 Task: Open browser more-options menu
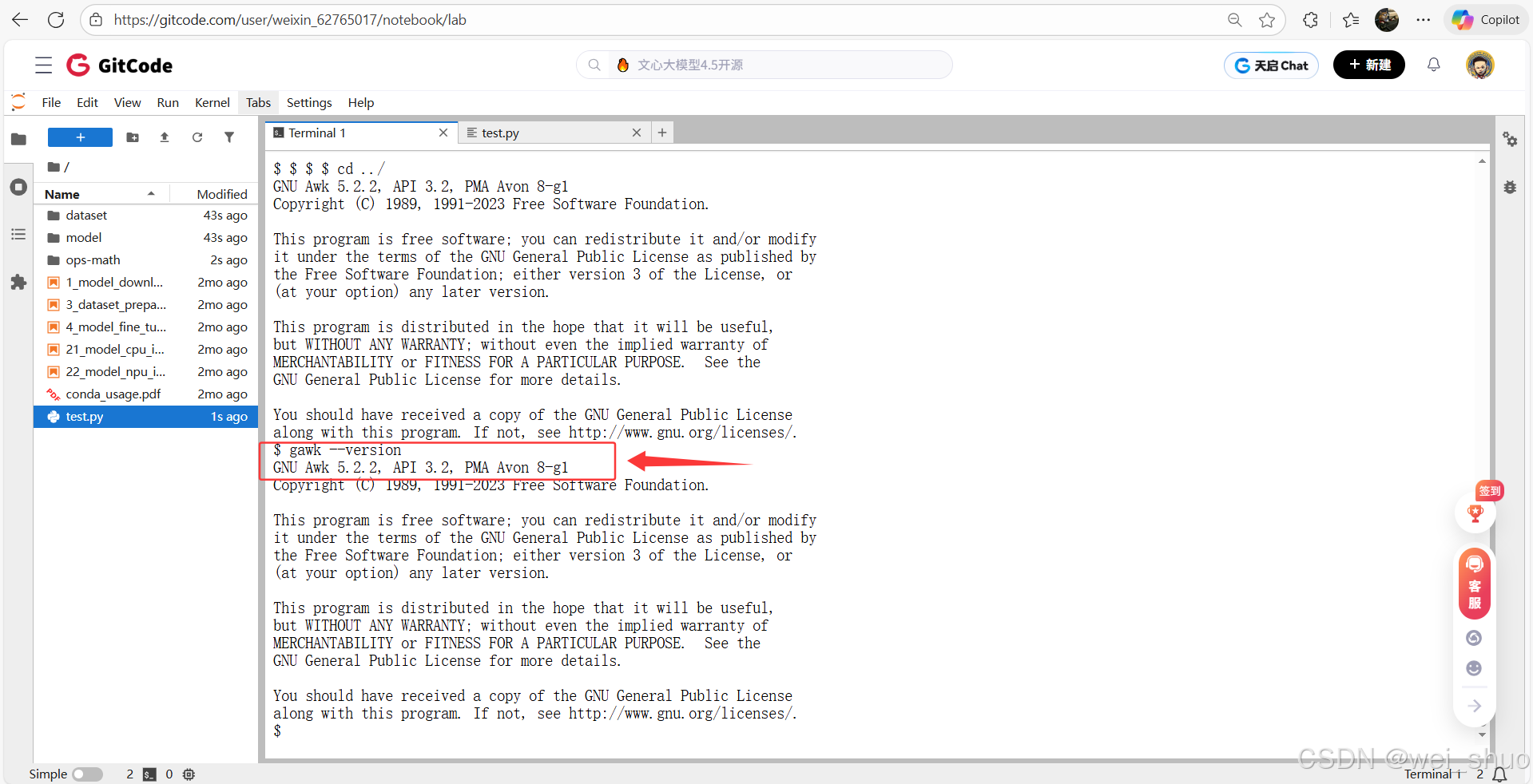[x=1424, y=20]
